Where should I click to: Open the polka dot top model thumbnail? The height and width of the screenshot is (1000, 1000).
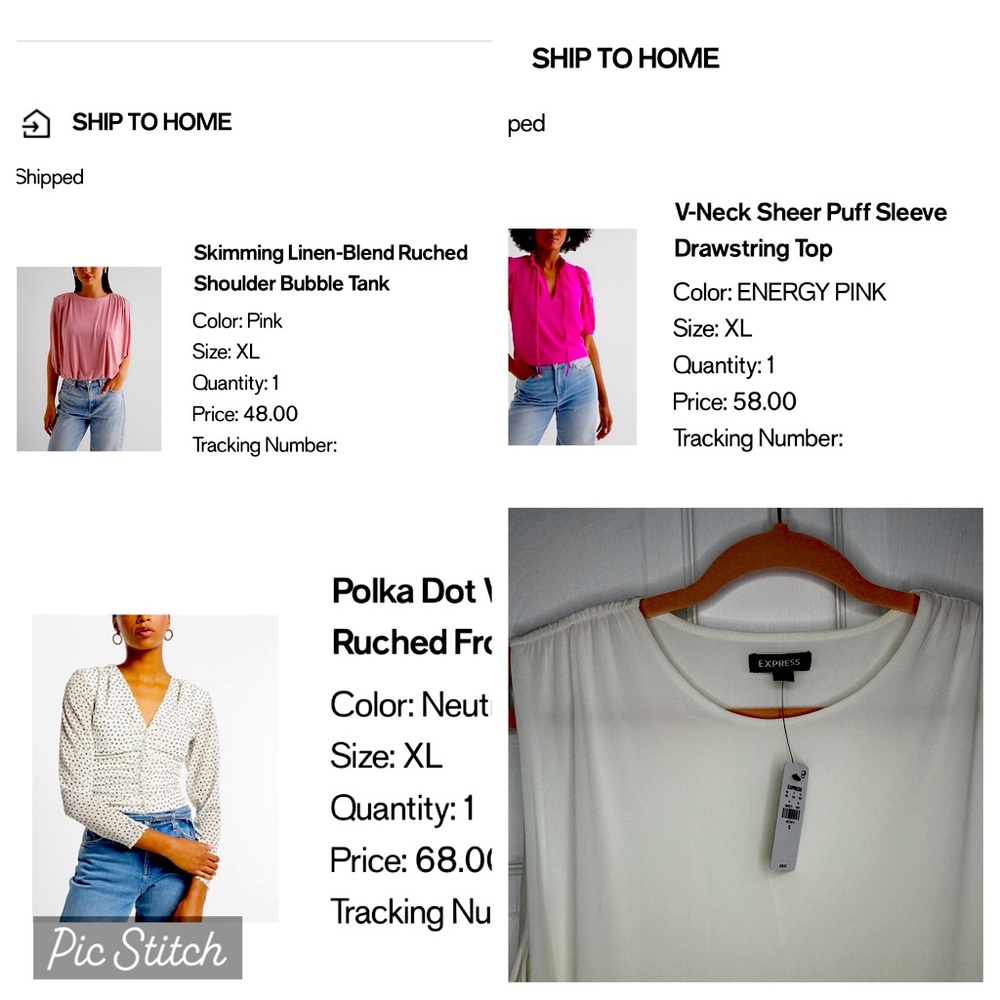[x=155, y=768]
